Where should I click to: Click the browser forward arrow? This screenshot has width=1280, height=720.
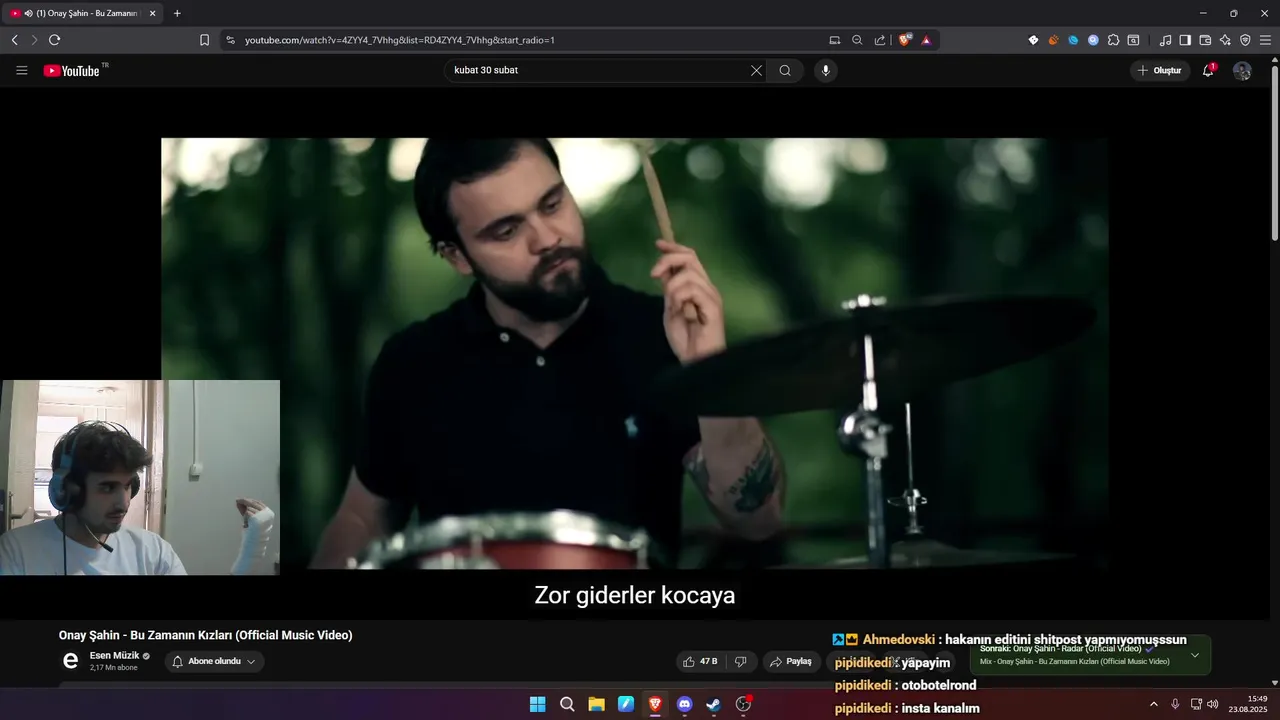pos(34,40)
